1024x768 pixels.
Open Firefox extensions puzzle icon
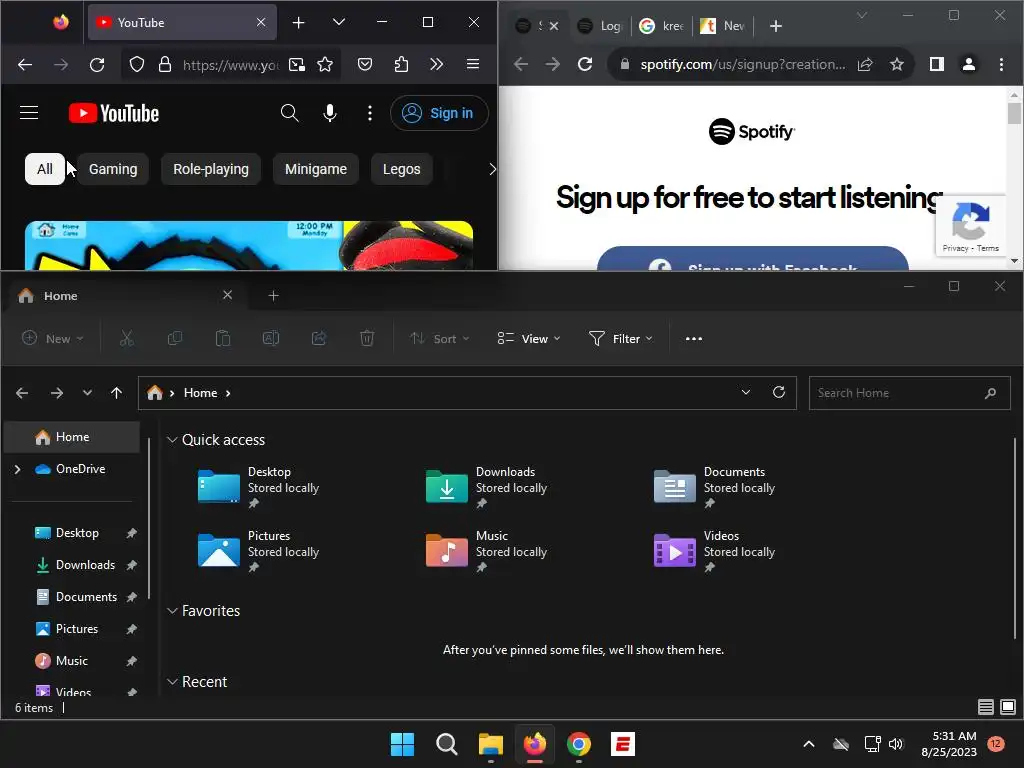pos(401,65)
